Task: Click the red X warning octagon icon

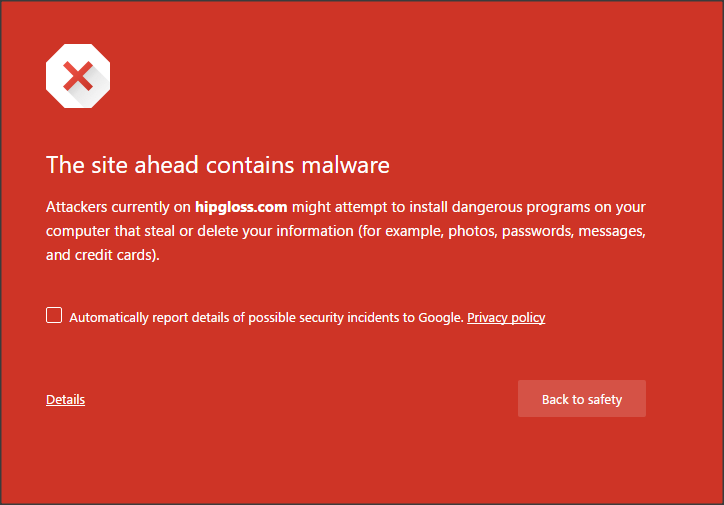Action: 78,76
